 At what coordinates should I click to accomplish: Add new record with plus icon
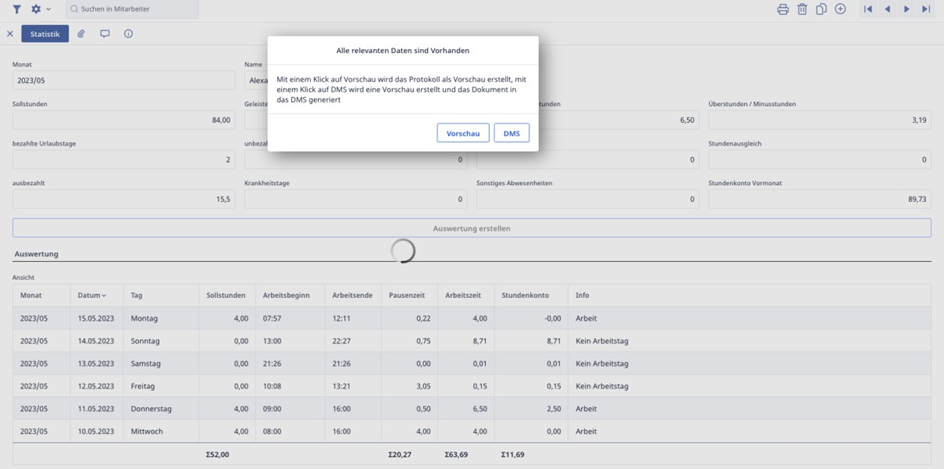click(840, 9)
